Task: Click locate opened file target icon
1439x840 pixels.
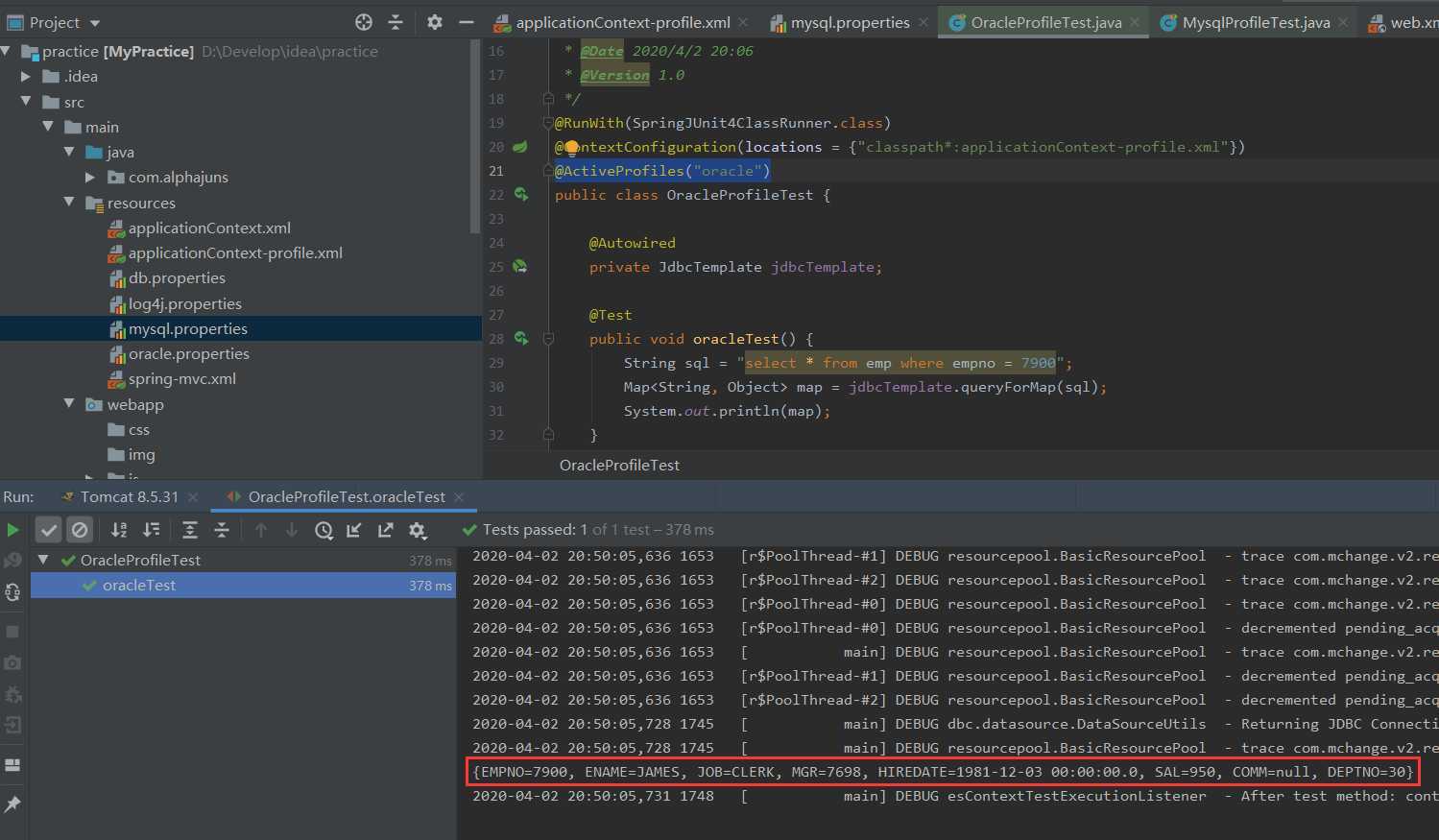Action: click(364, 22)
